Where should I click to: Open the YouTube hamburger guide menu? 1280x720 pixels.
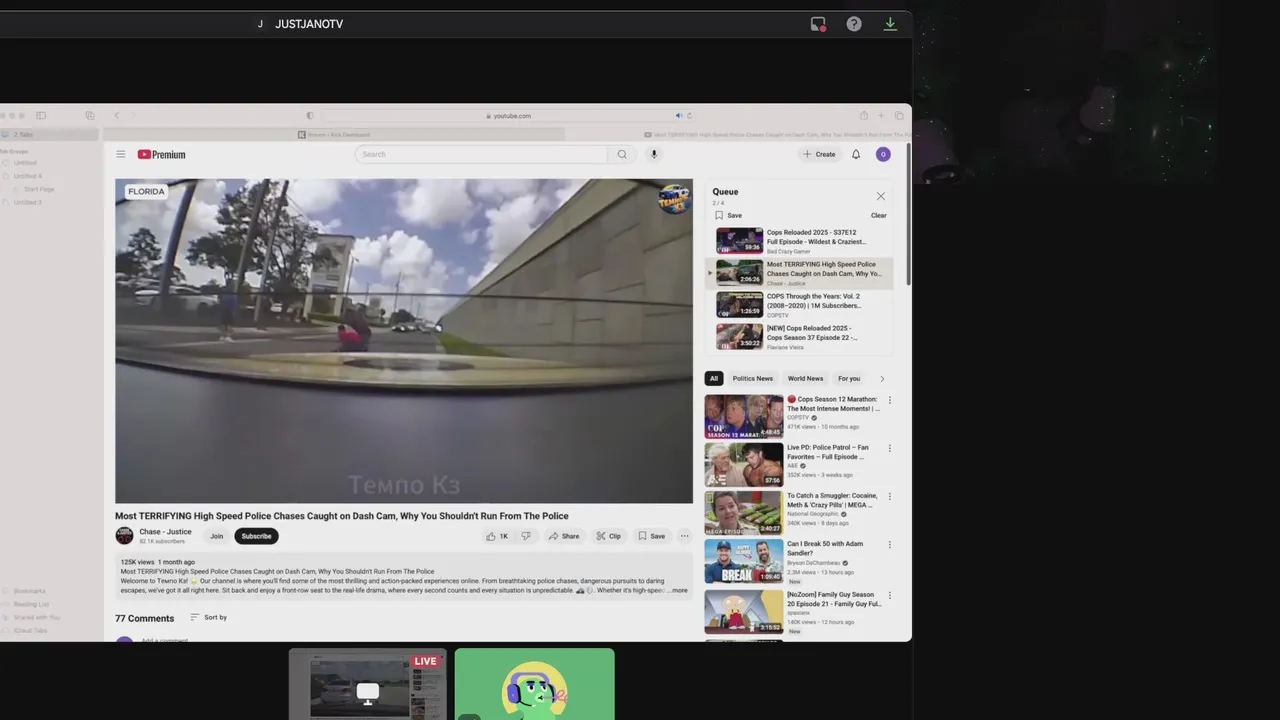120,154
